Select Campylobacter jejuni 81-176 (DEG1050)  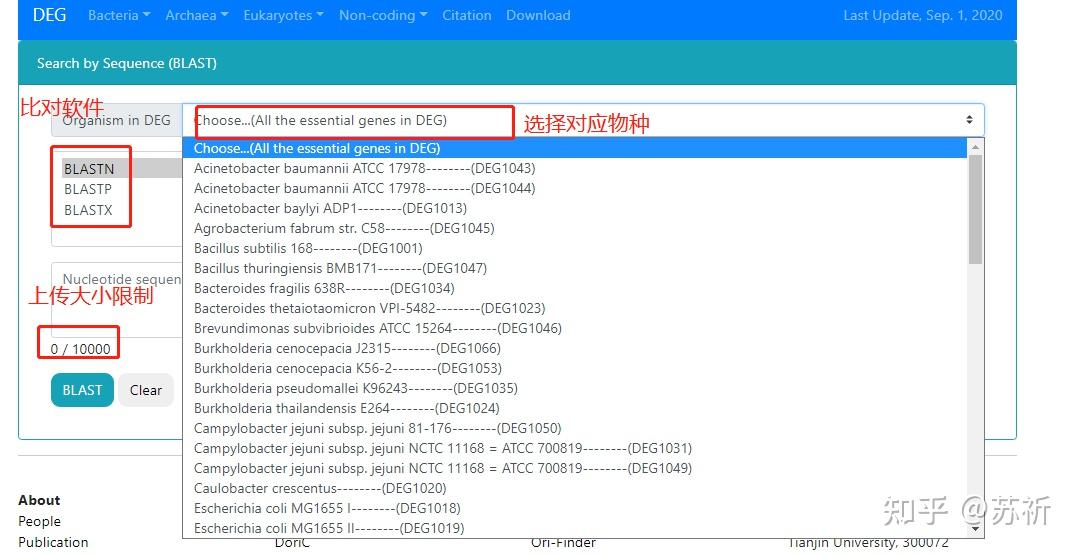coord(575,428)
